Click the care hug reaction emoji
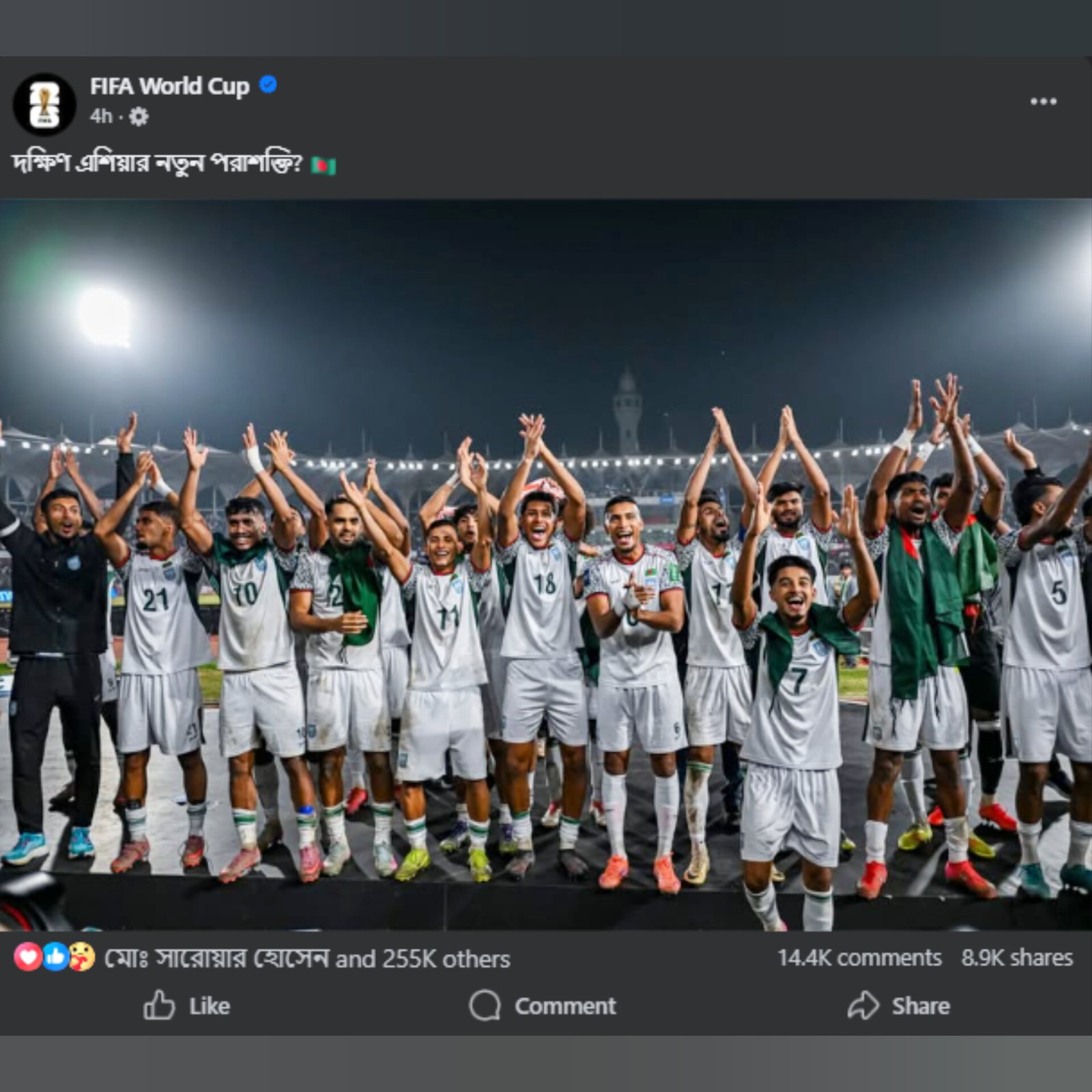1092x1092 pixels. point(82,958)
